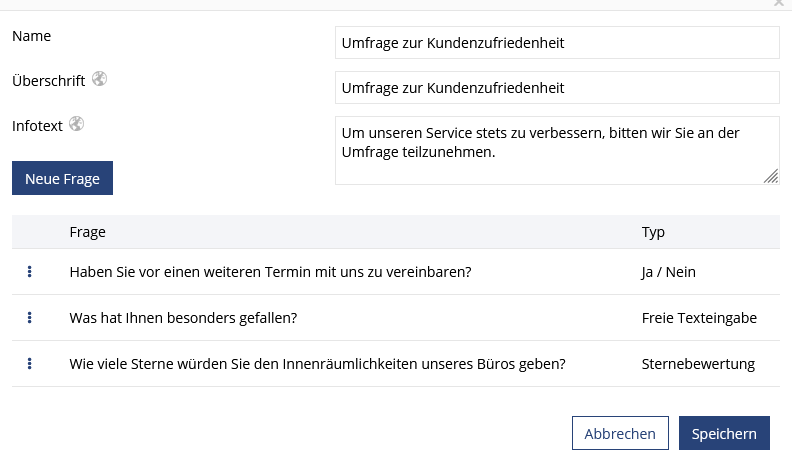This screenshot has width=792, height=467.
Task: Click the globe translation icon next to Überschrift
Action: tap(99, 79)
